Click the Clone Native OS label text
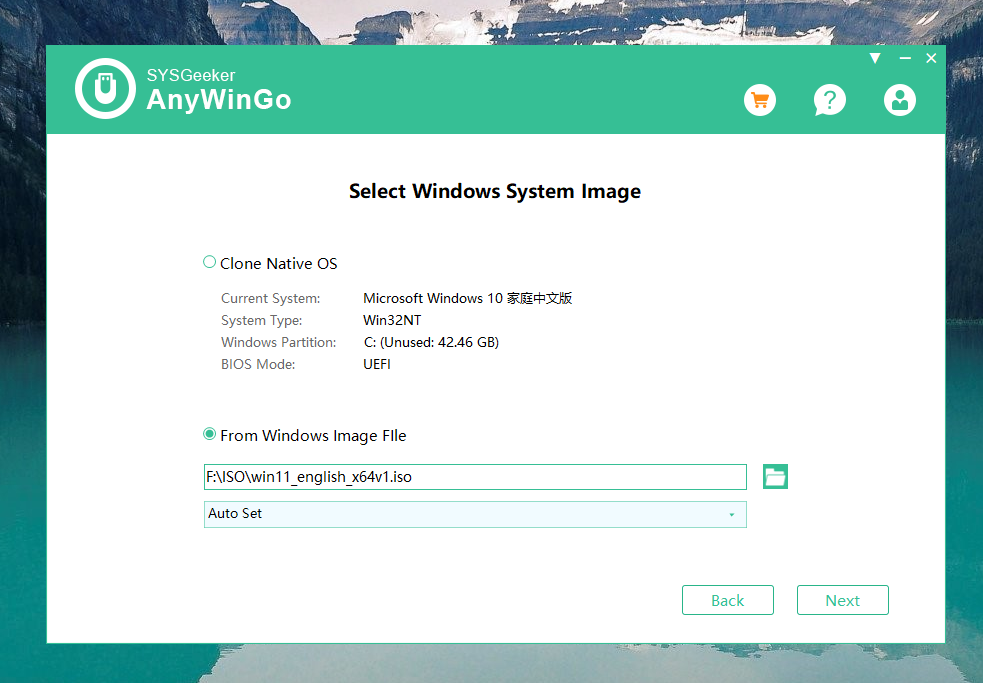 (x=278, y=263)
